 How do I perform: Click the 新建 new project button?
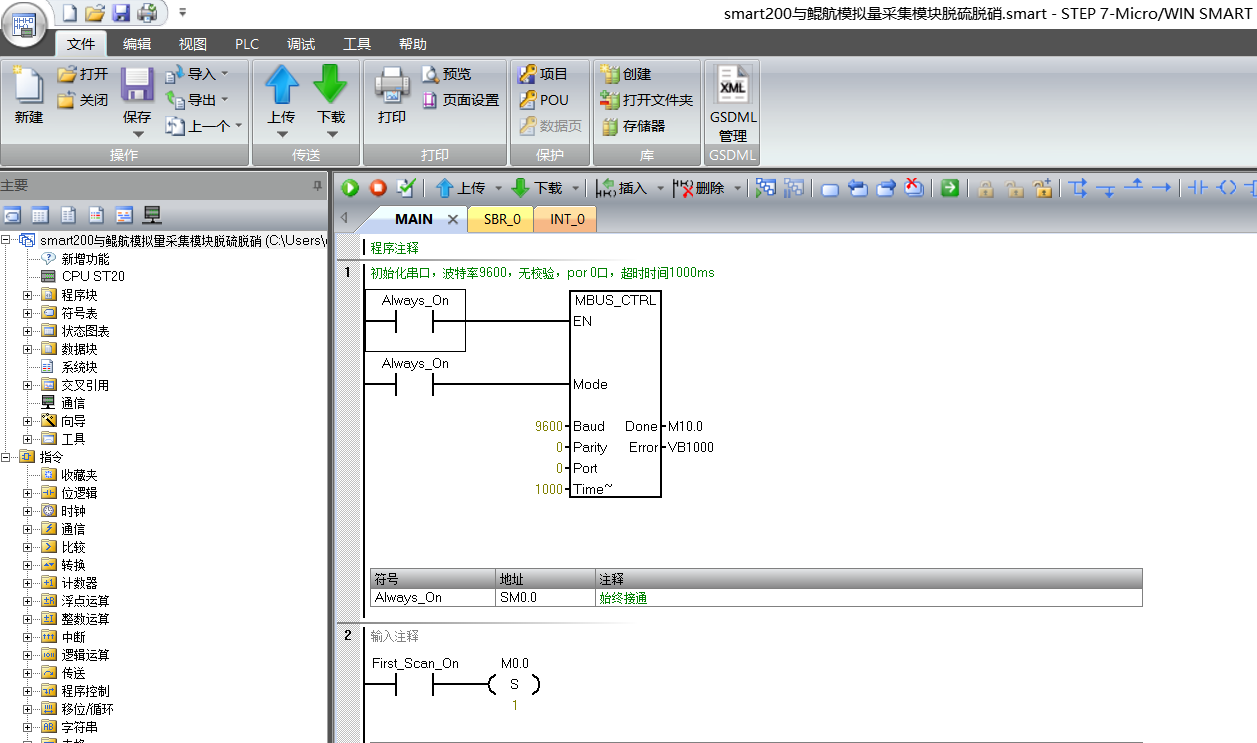[x=29, y=95]
